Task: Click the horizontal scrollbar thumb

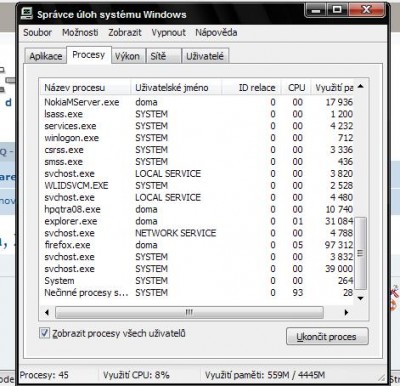Action: (x=189, y=313)
